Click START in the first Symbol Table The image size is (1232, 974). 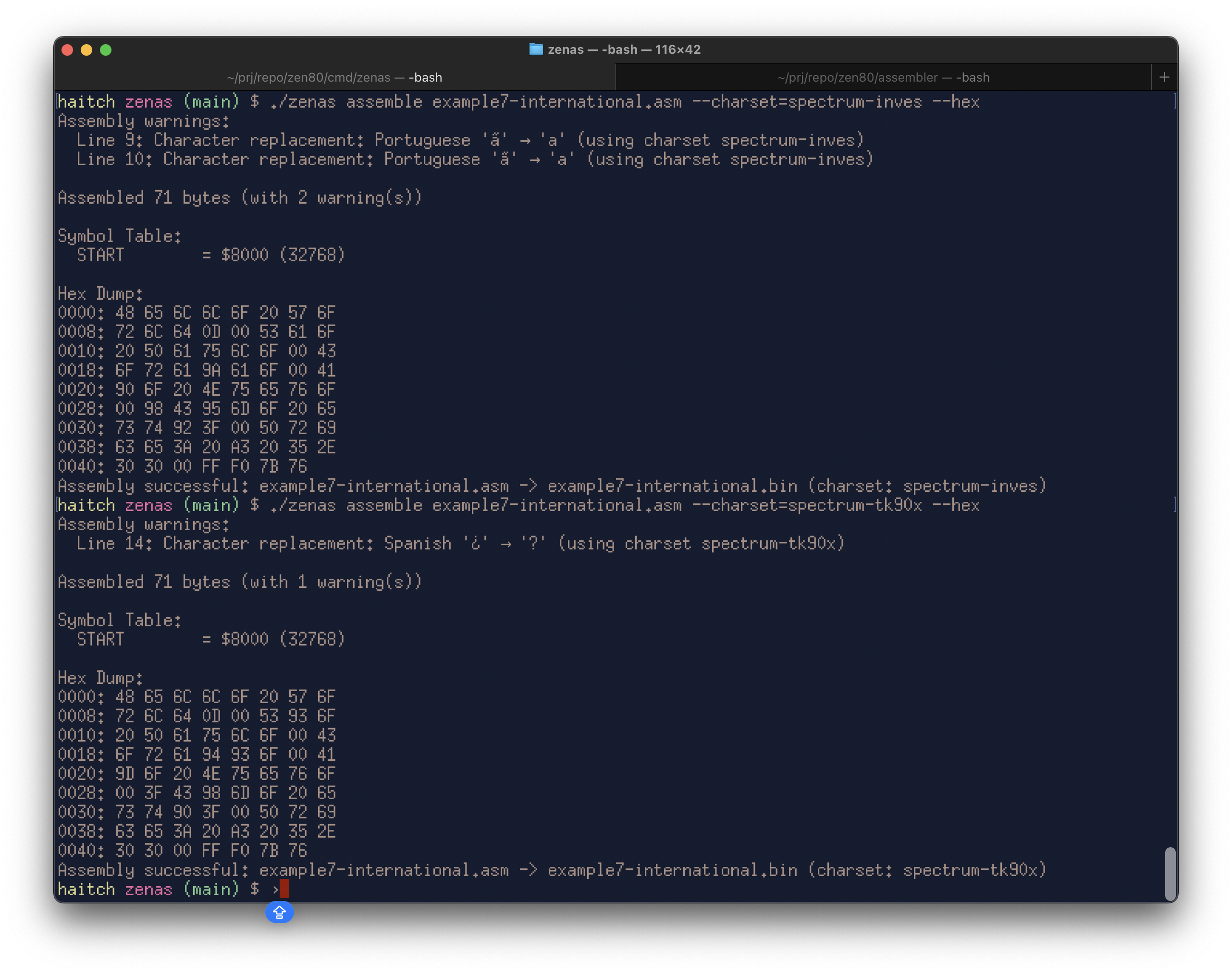click(100, 255)
